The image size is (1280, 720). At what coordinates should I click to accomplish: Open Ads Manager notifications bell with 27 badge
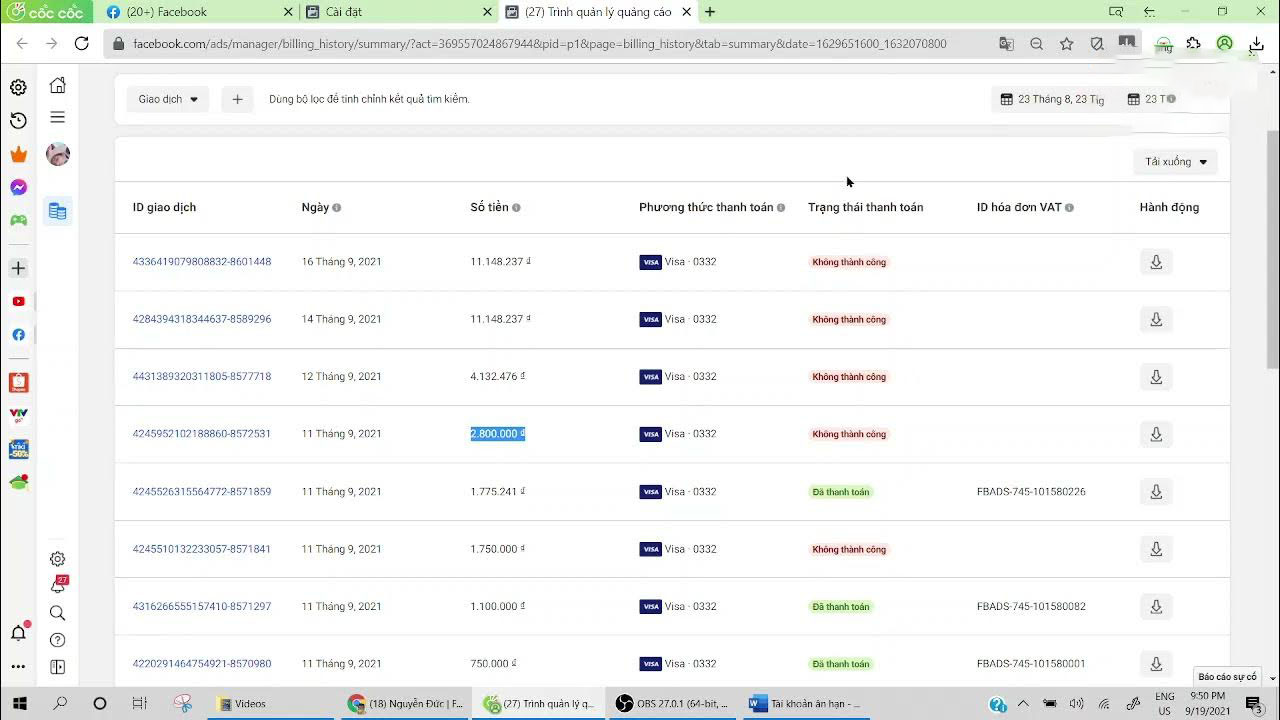pyautogui.click(x=58, y=585)
